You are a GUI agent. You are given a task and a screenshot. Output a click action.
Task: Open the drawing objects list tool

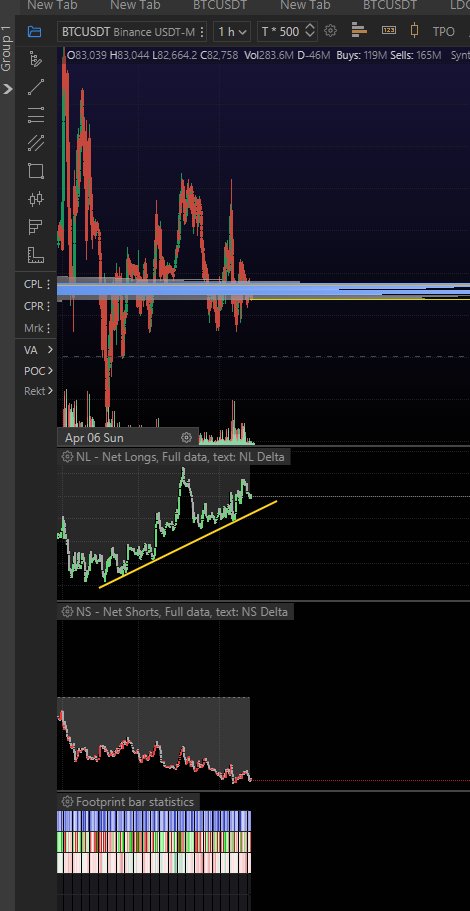click(36, 60)
